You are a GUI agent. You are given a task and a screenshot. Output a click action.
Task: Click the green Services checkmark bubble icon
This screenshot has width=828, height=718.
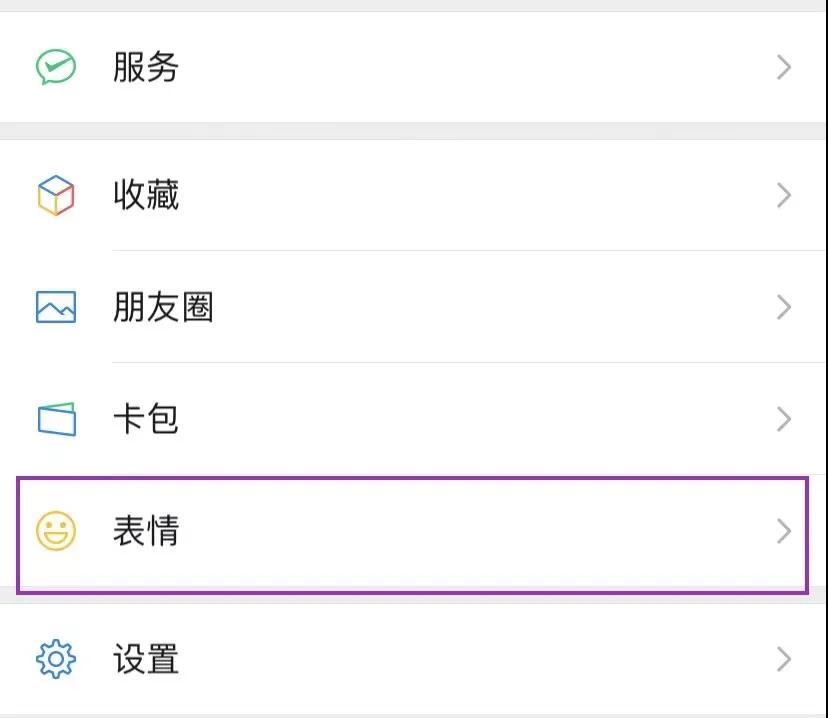click(56, 67)
